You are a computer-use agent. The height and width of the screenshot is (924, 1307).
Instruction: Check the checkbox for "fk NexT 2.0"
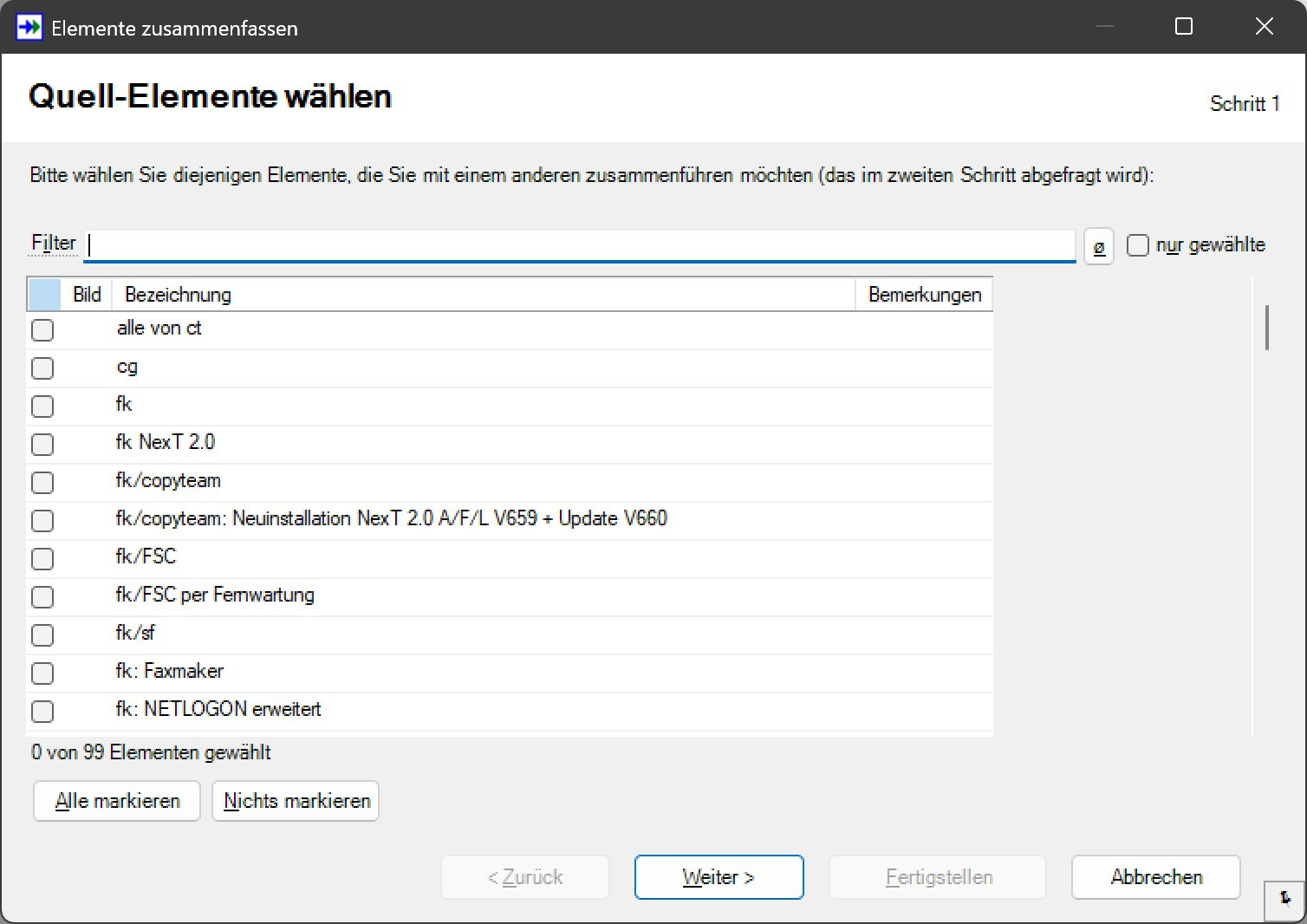42,445
